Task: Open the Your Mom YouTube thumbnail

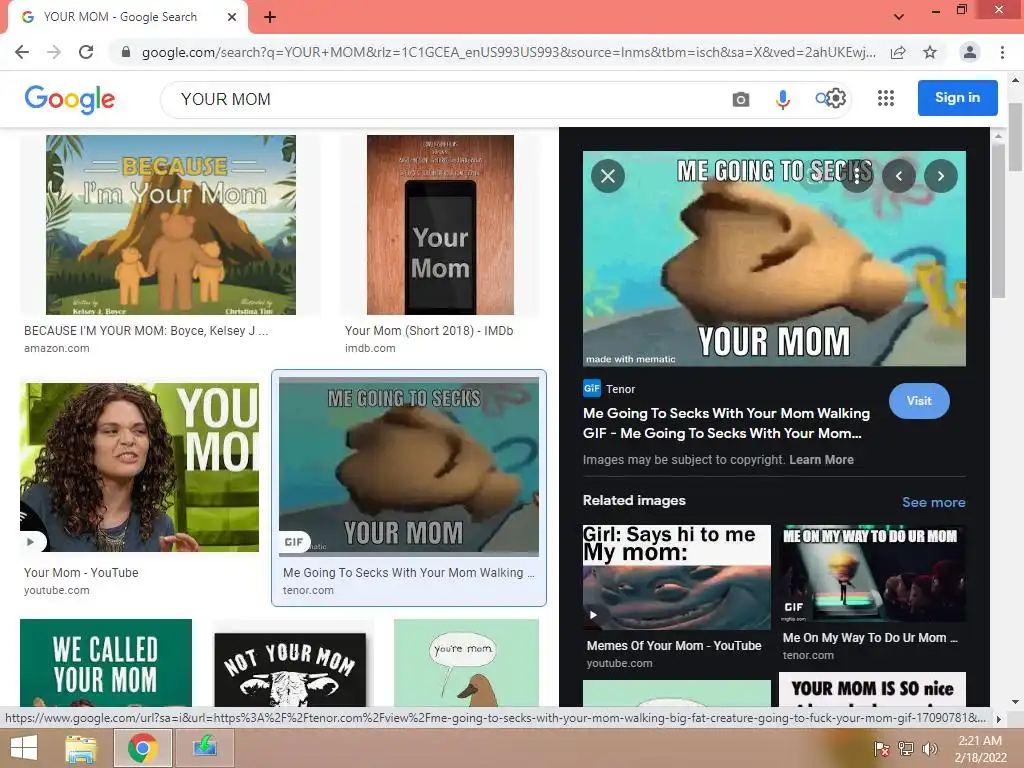Action: pyautogui.click(x=139, y=467)
